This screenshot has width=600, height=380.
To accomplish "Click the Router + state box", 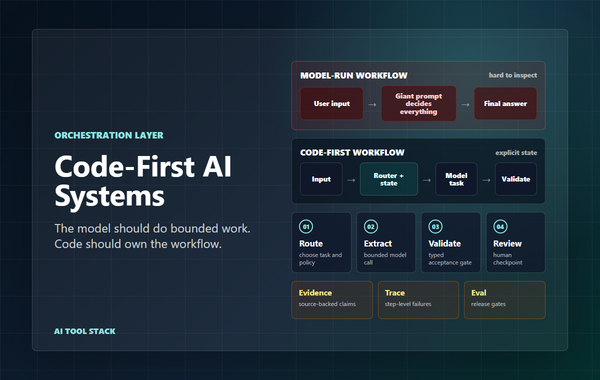I will tap(389, 179).
